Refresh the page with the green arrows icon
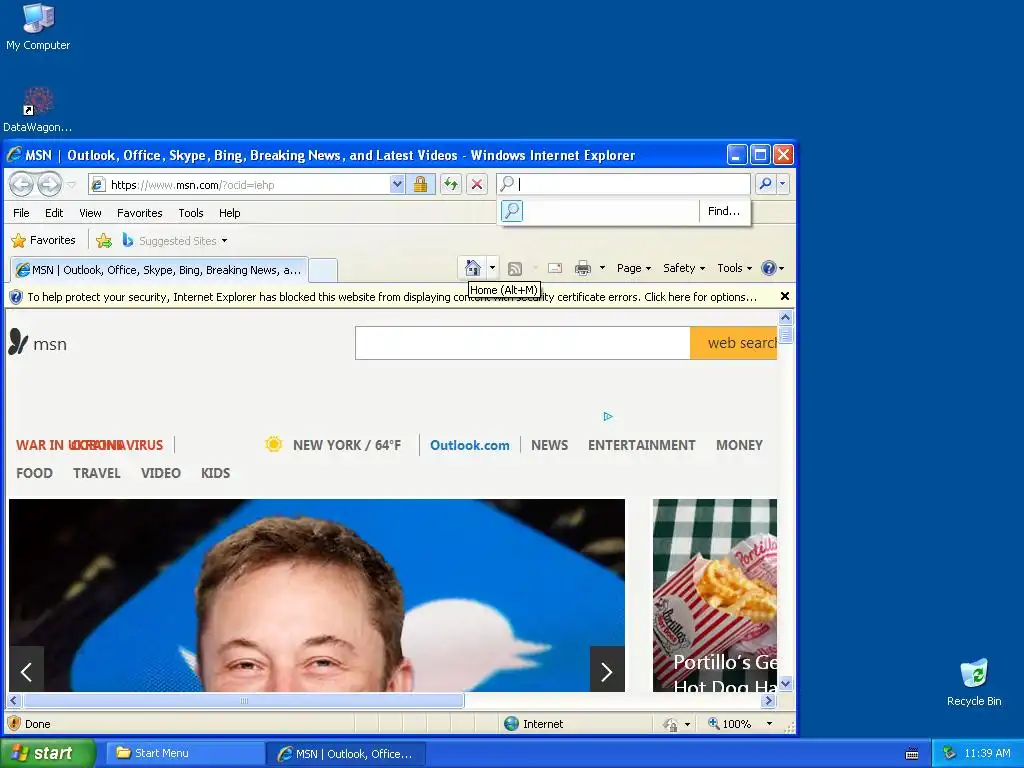1024x768 pixels. [x=451, y=184]
